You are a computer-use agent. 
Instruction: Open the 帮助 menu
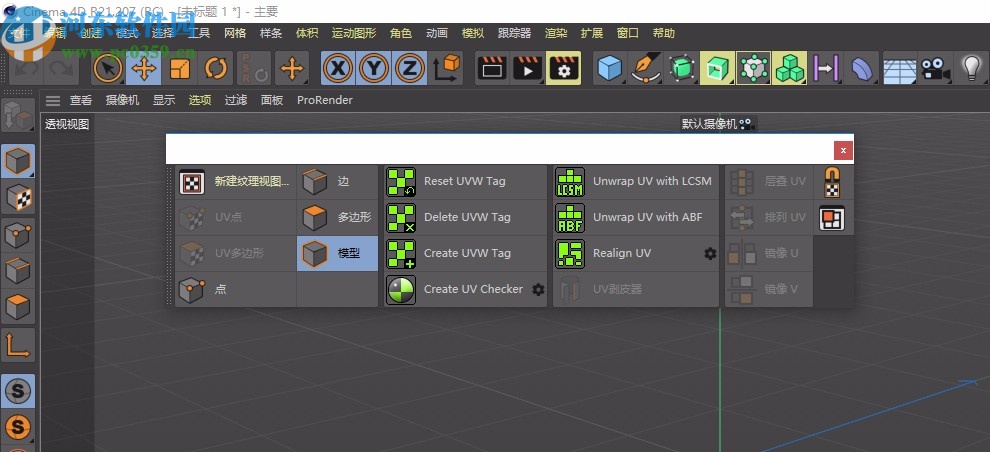pyautogui.click(x=664, y=33)
